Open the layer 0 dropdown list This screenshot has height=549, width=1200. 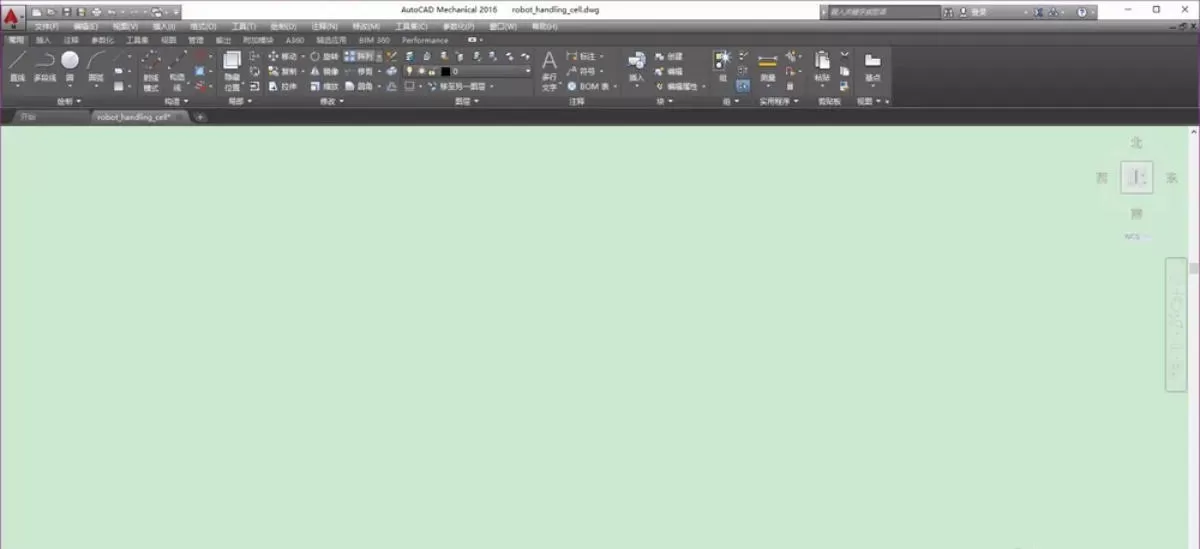(528, 71)
